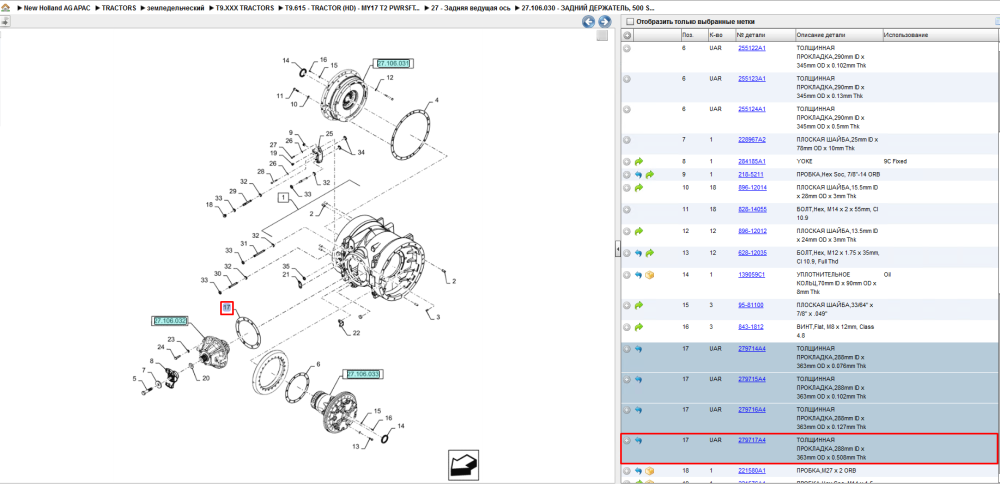Open земледельческий breadcrumb level
This screenshot has height=484, width=1000.
coord(175,8)
